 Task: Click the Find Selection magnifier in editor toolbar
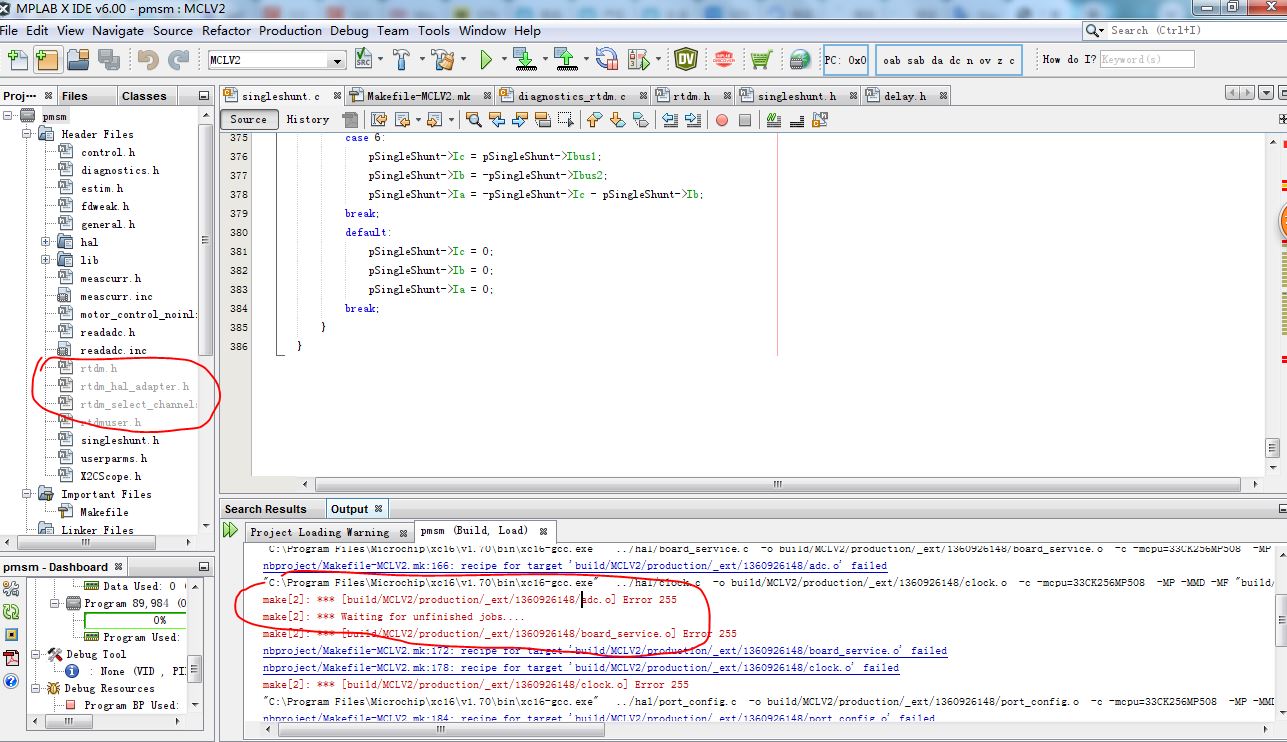pos(474,120)
